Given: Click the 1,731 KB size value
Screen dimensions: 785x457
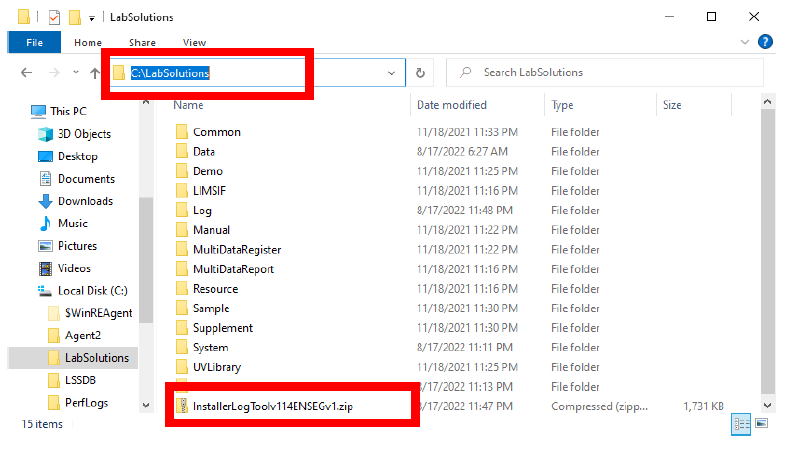Looking at the screenshot, I should 703,406.
